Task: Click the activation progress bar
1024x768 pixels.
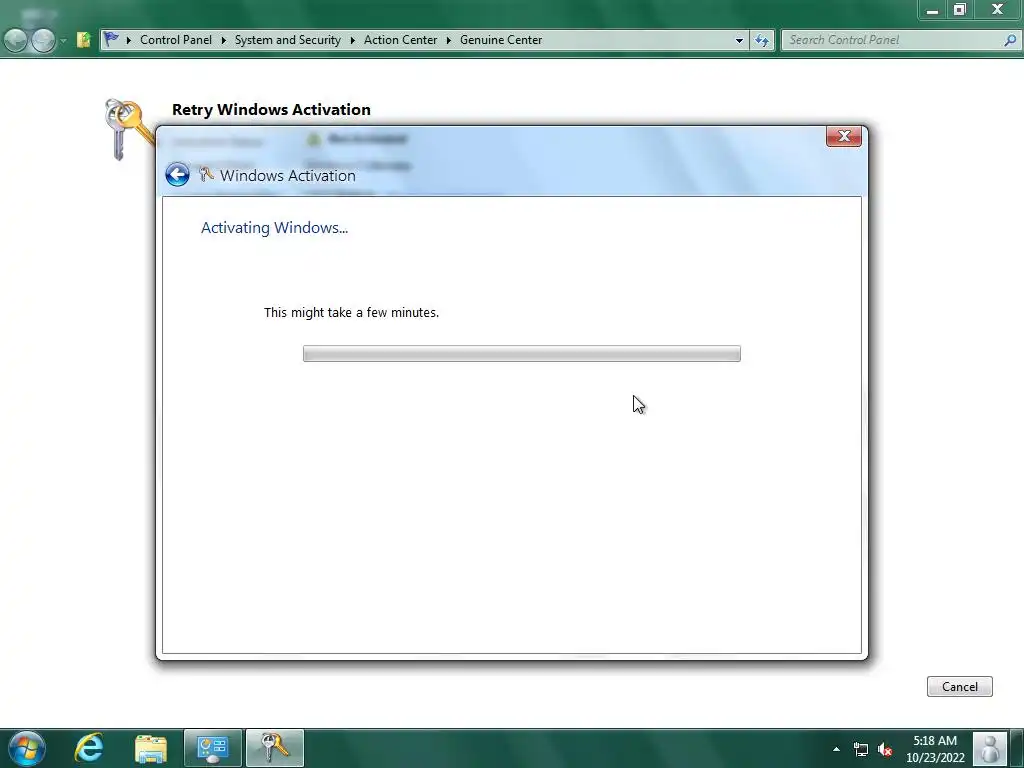Action: click(521, 353)
